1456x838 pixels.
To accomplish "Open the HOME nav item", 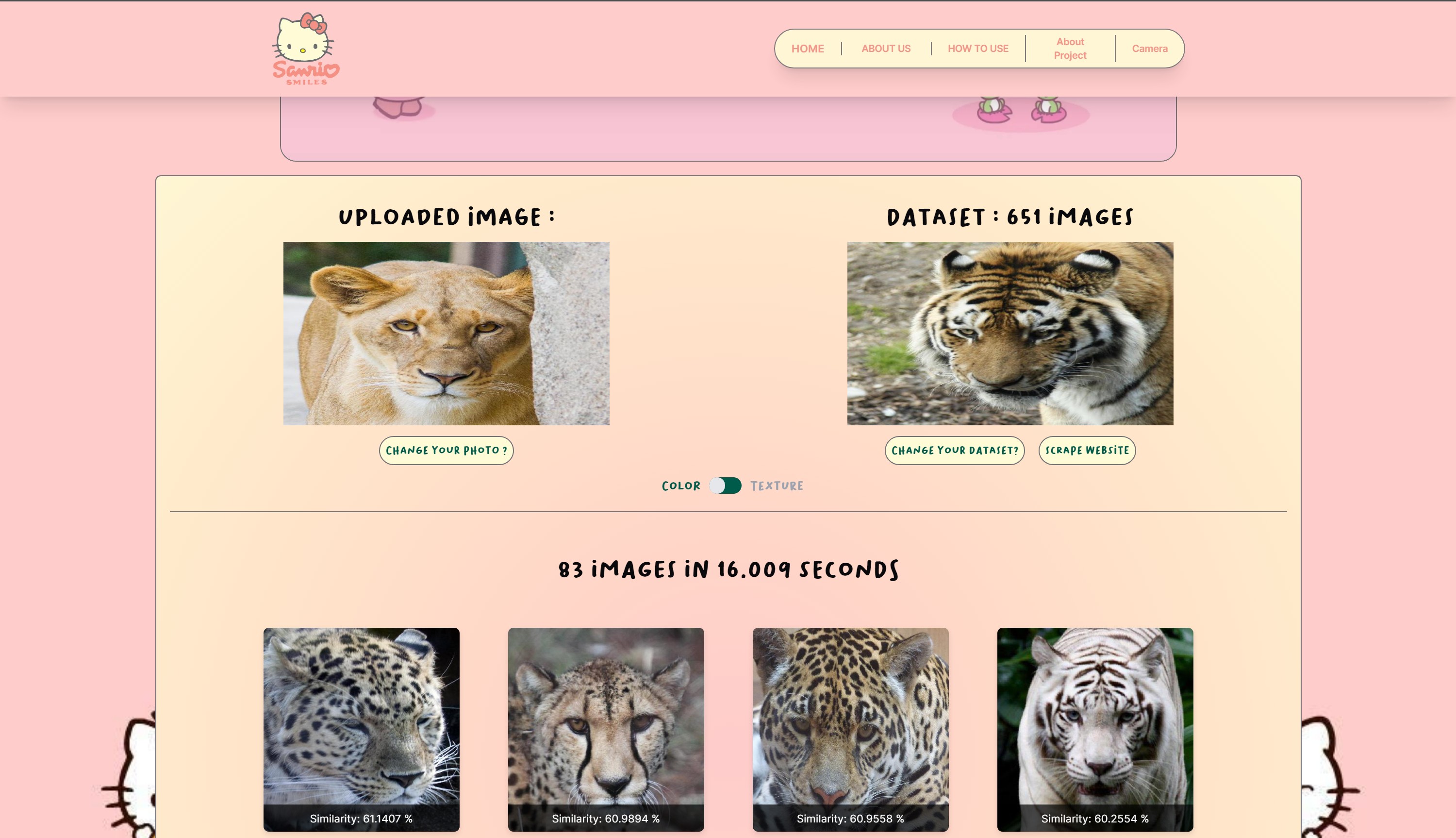I will pyautogui.click(x=807, y=49).
